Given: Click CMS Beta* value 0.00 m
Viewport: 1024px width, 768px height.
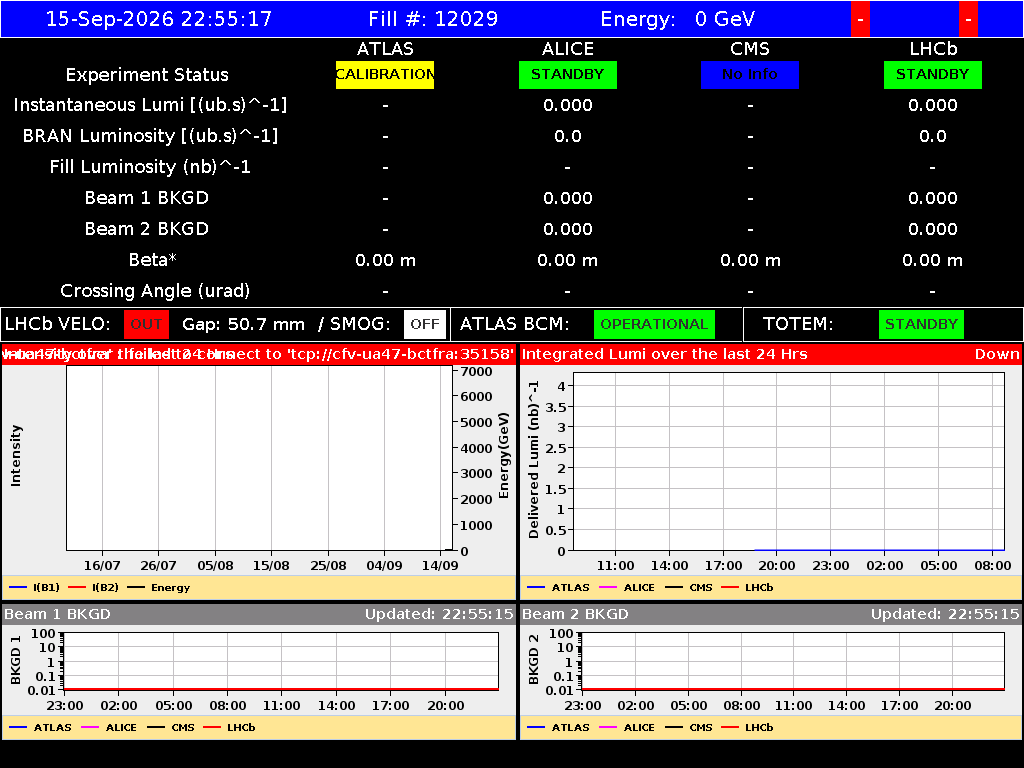Looking at the screenshot, I should (750, 260).
